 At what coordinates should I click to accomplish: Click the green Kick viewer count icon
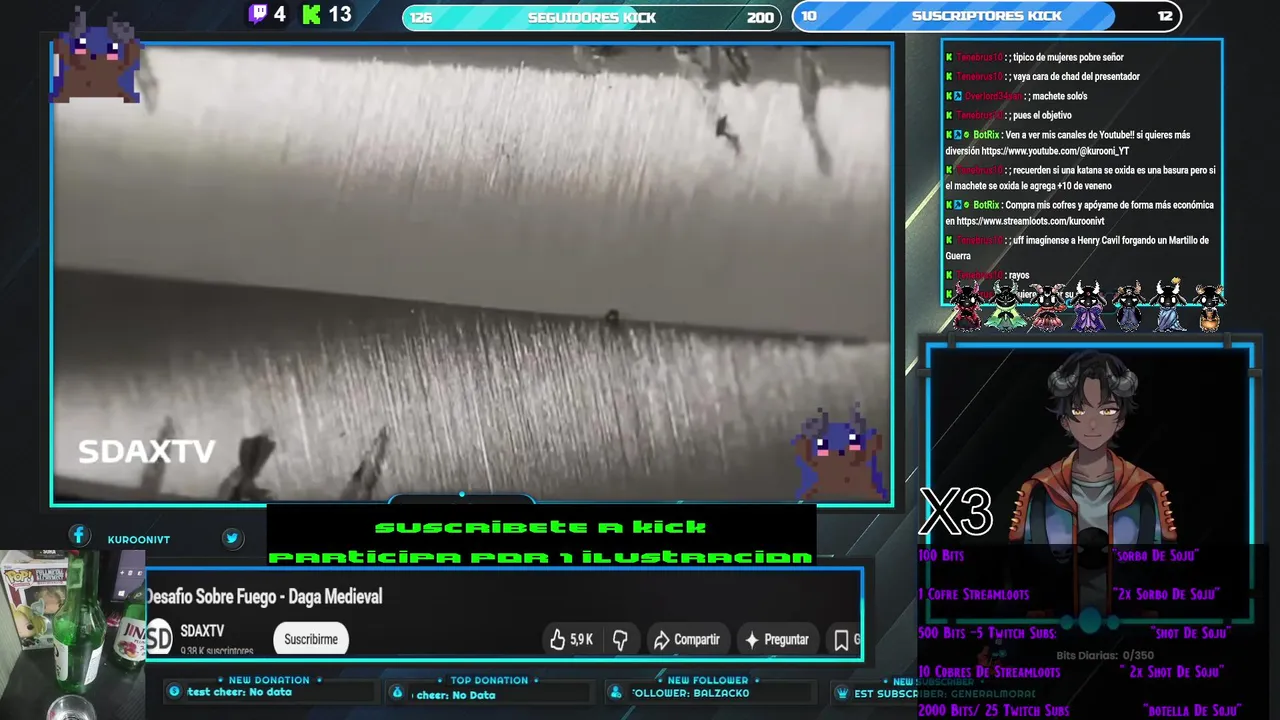pos(312,14)
